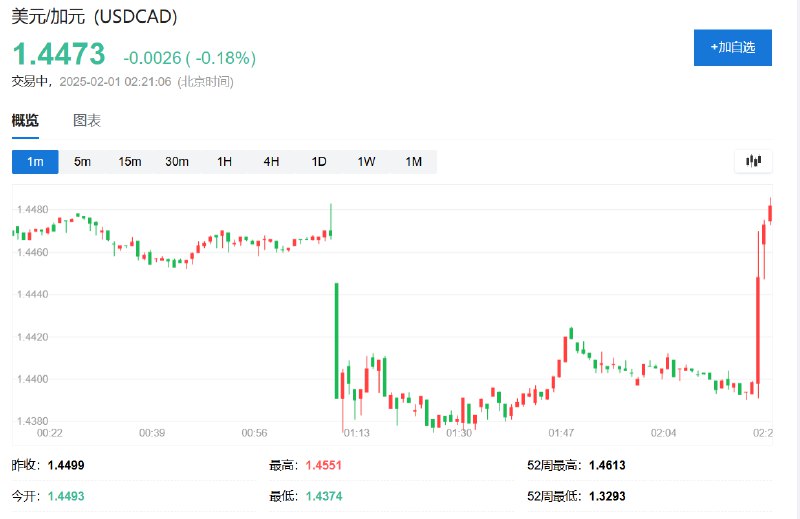Viewport: 800px width, 519px height.
Task: Click the 1.4400 y-axis label
Action: click(33, 379)
